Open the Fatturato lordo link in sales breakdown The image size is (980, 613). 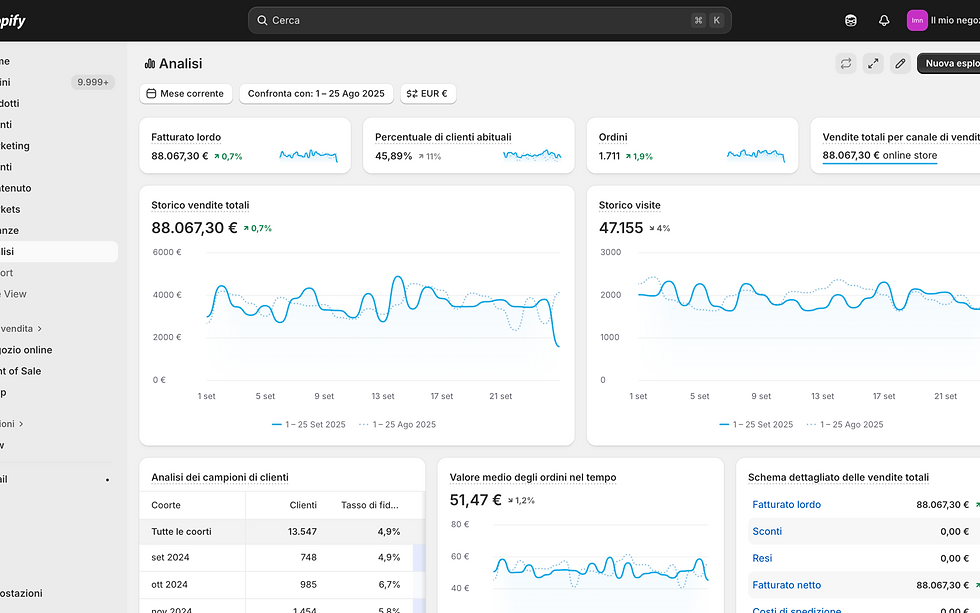786,505
